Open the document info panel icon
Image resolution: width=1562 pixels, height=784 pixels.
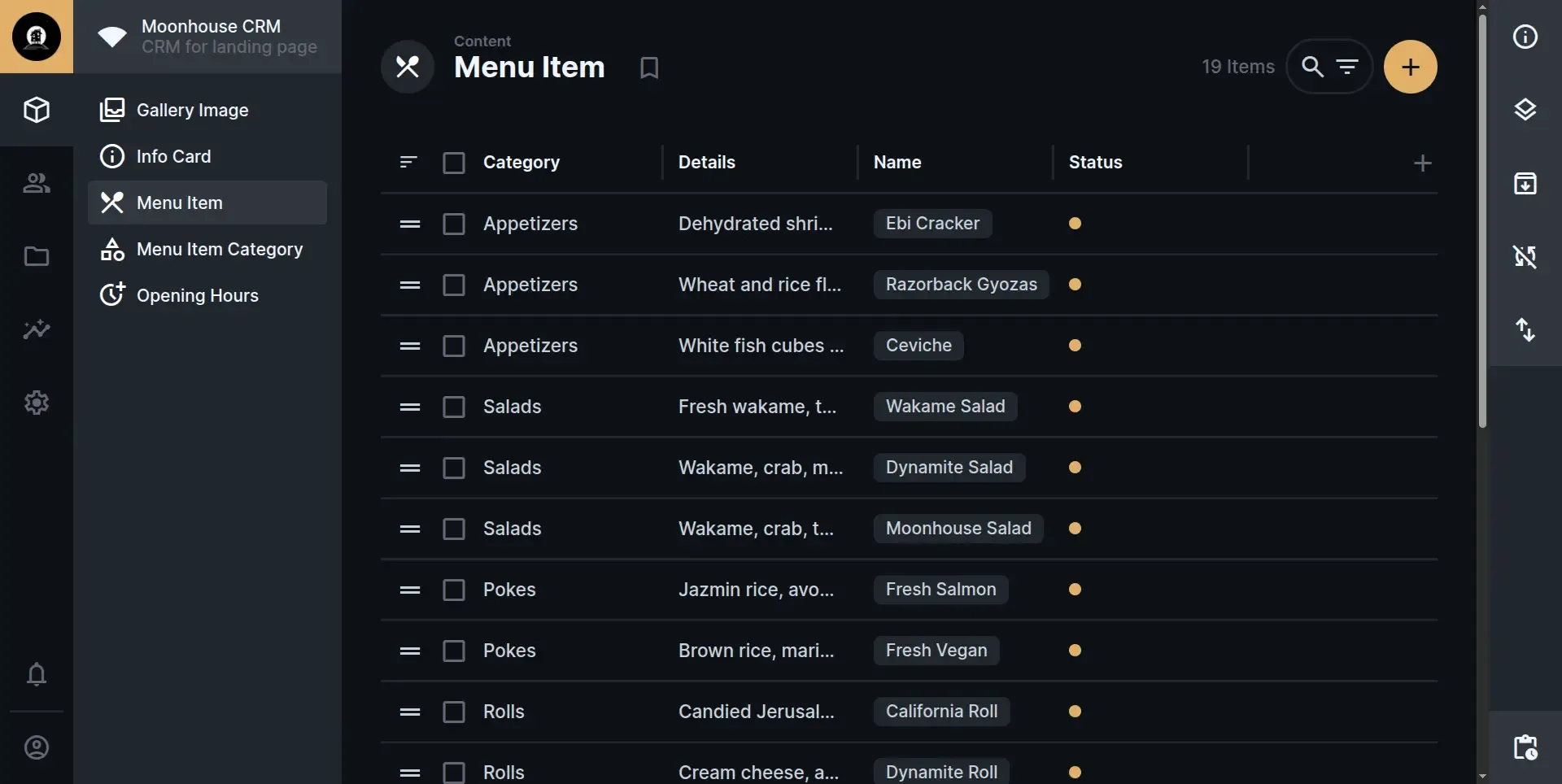point(1525,37)
